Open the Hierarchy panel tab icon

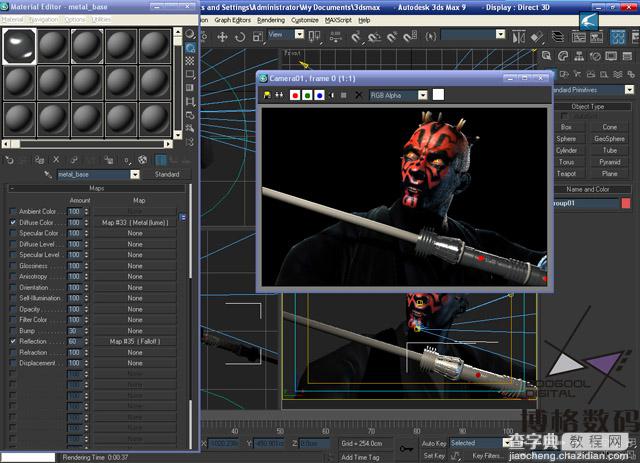coord(579,56)
